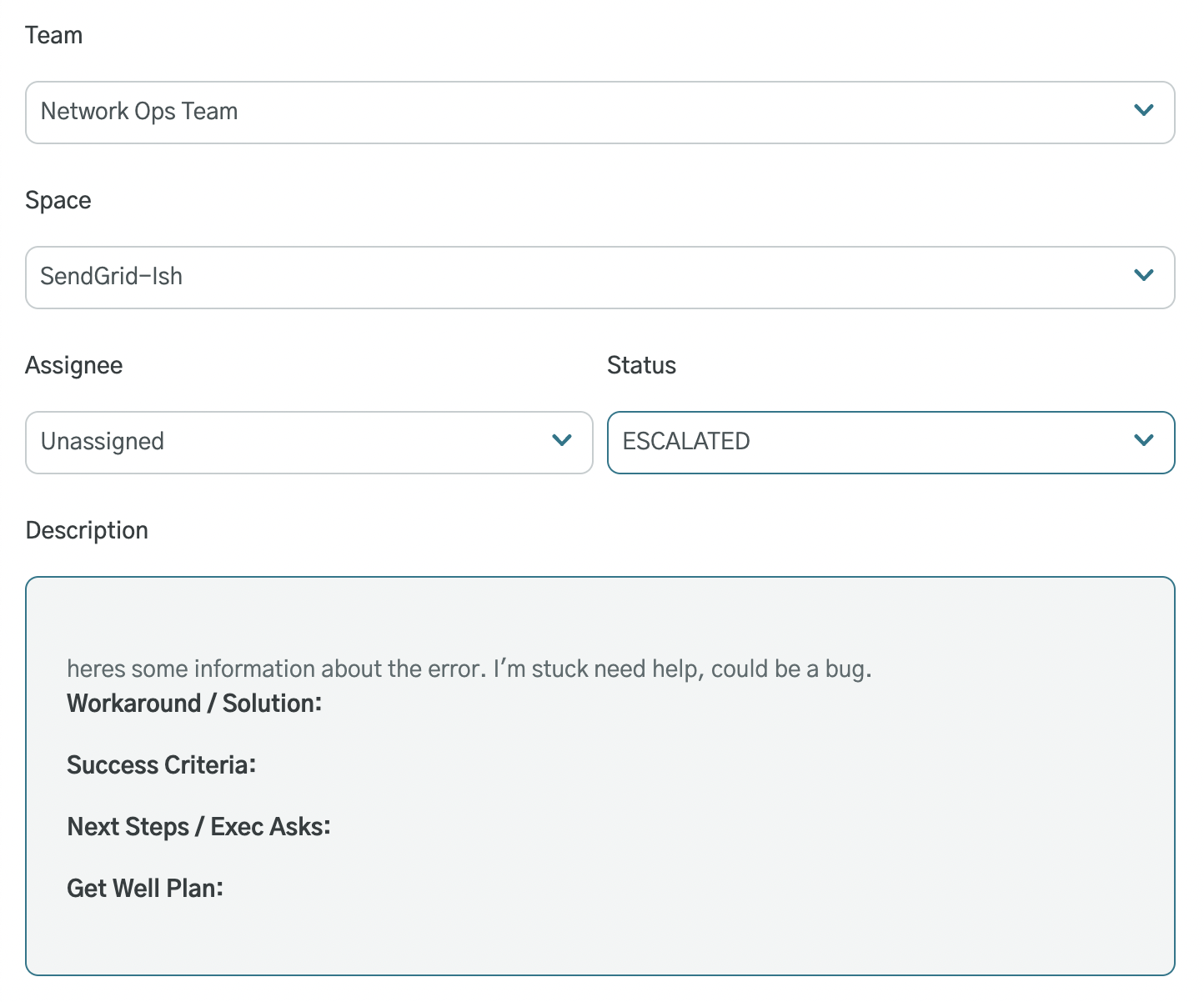Viewport: 1204px width, 1002px height.
Task: Select the ESCALATED status text value
Action: 685,442
